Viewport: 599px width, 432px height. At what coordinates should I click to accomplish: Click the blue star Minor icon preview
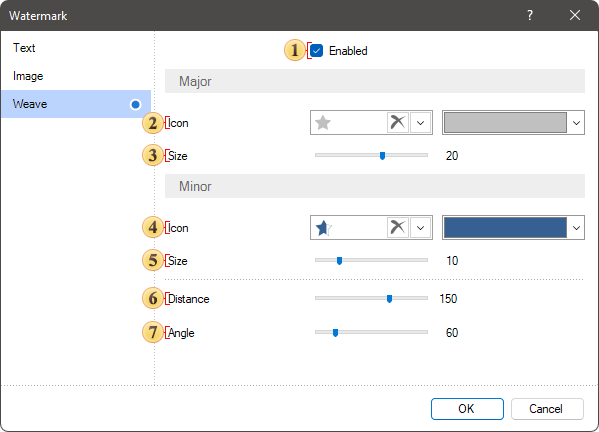point(324,228)
